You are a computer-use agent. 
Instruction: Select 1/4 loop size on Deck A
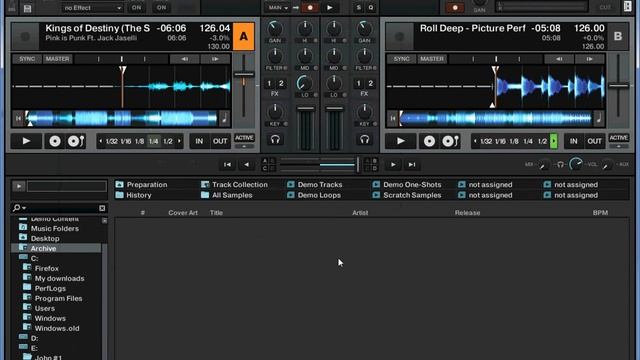point(153,141)
